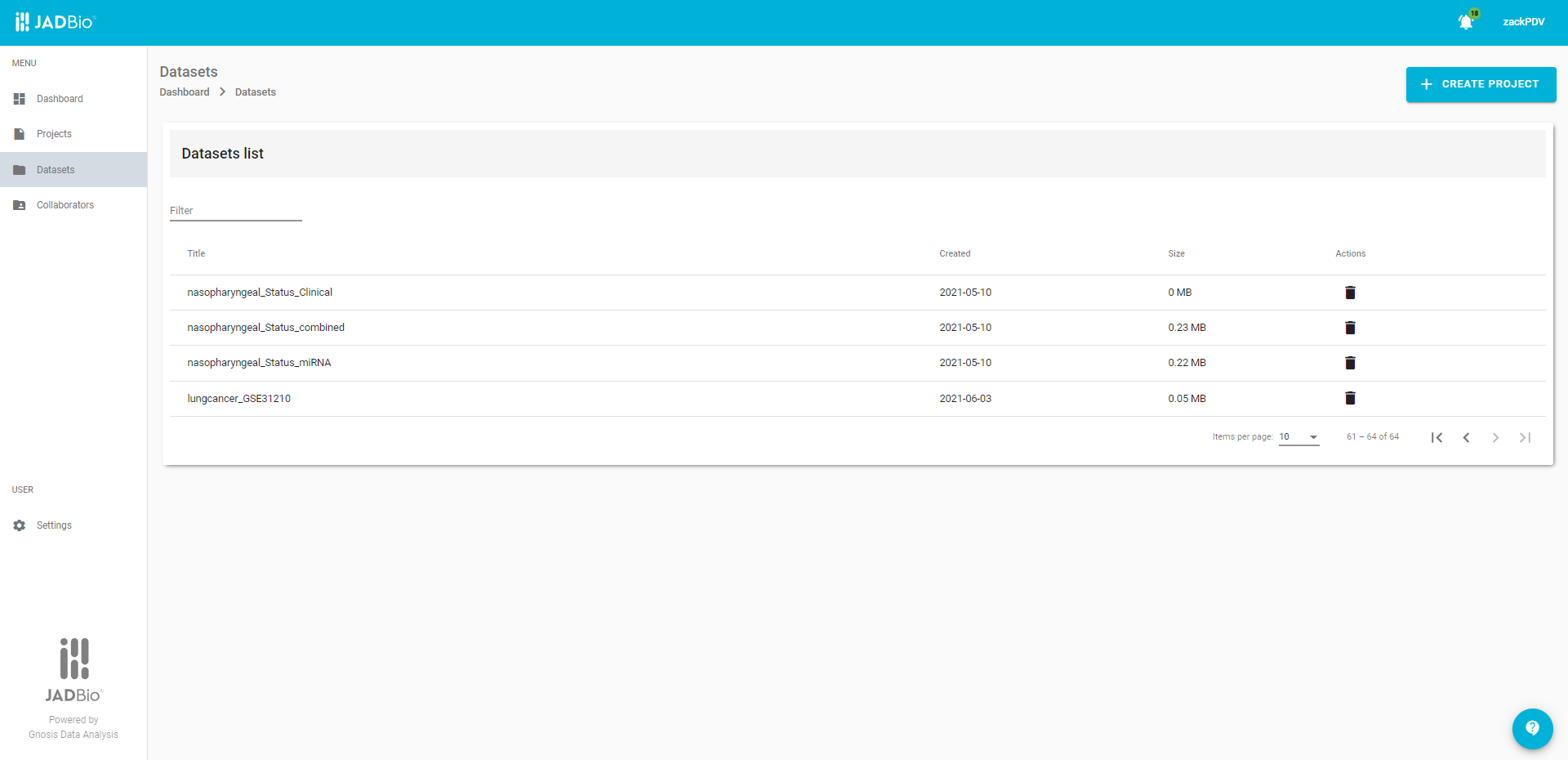This screenshot has height=760, width=1568.
Task: Click the Create Project button
Action: pyautogui.click(x=1481, y=84)
